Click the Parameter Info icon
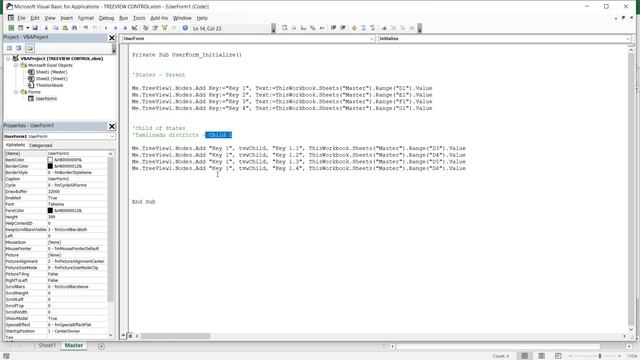 313,28
